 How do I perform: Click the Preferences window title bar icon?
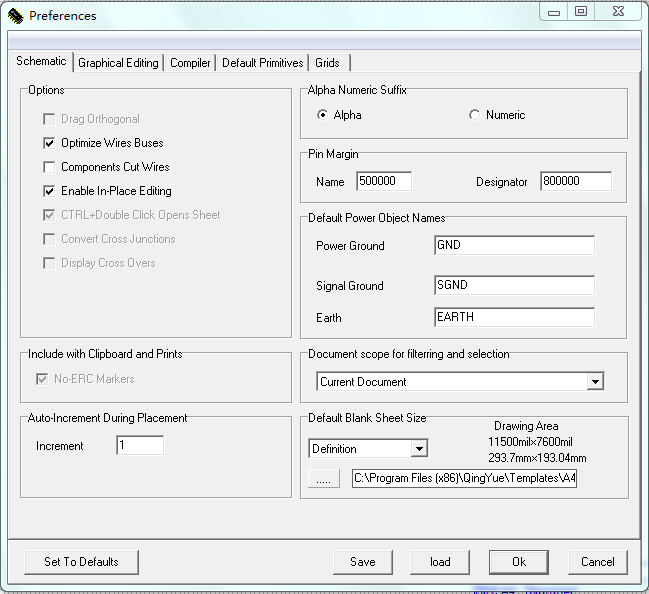(x=15, y=15)
